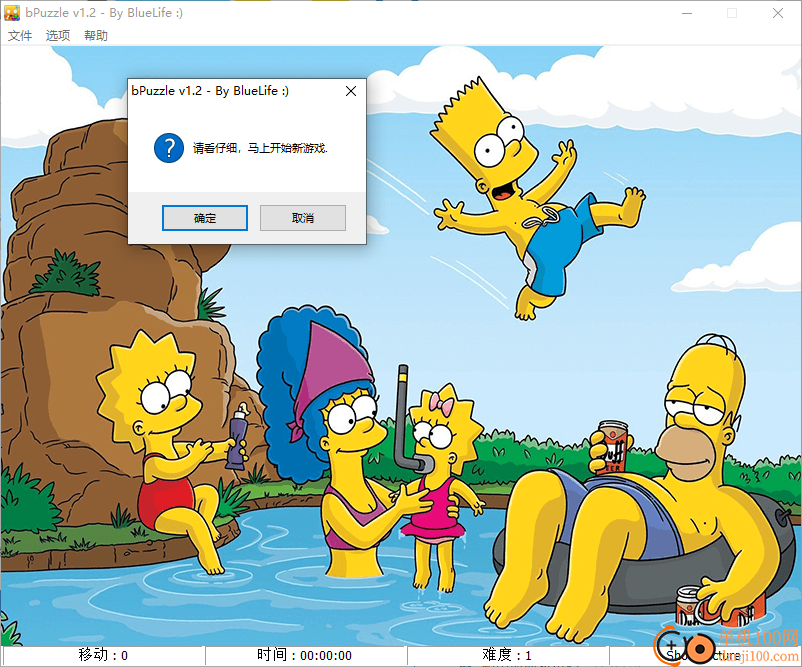Close the bPuzzle main window
The width and height of the screenshot is (802, 667).
778,13
